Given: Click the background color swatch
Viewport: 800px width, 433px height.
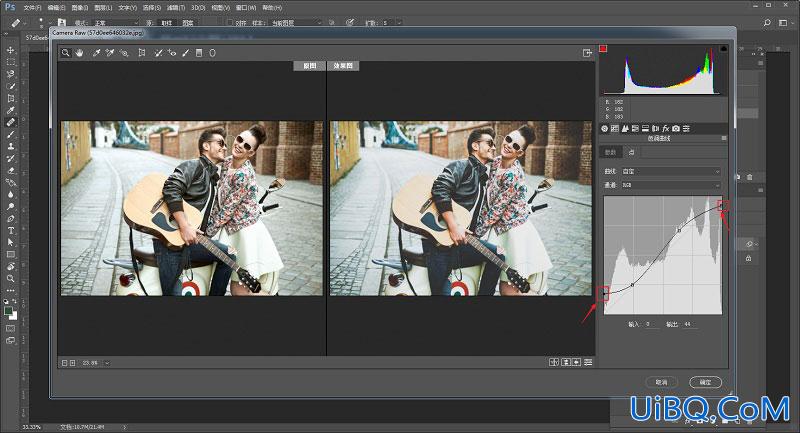Looking at the screenshot, I should click(x=14, y=316).
